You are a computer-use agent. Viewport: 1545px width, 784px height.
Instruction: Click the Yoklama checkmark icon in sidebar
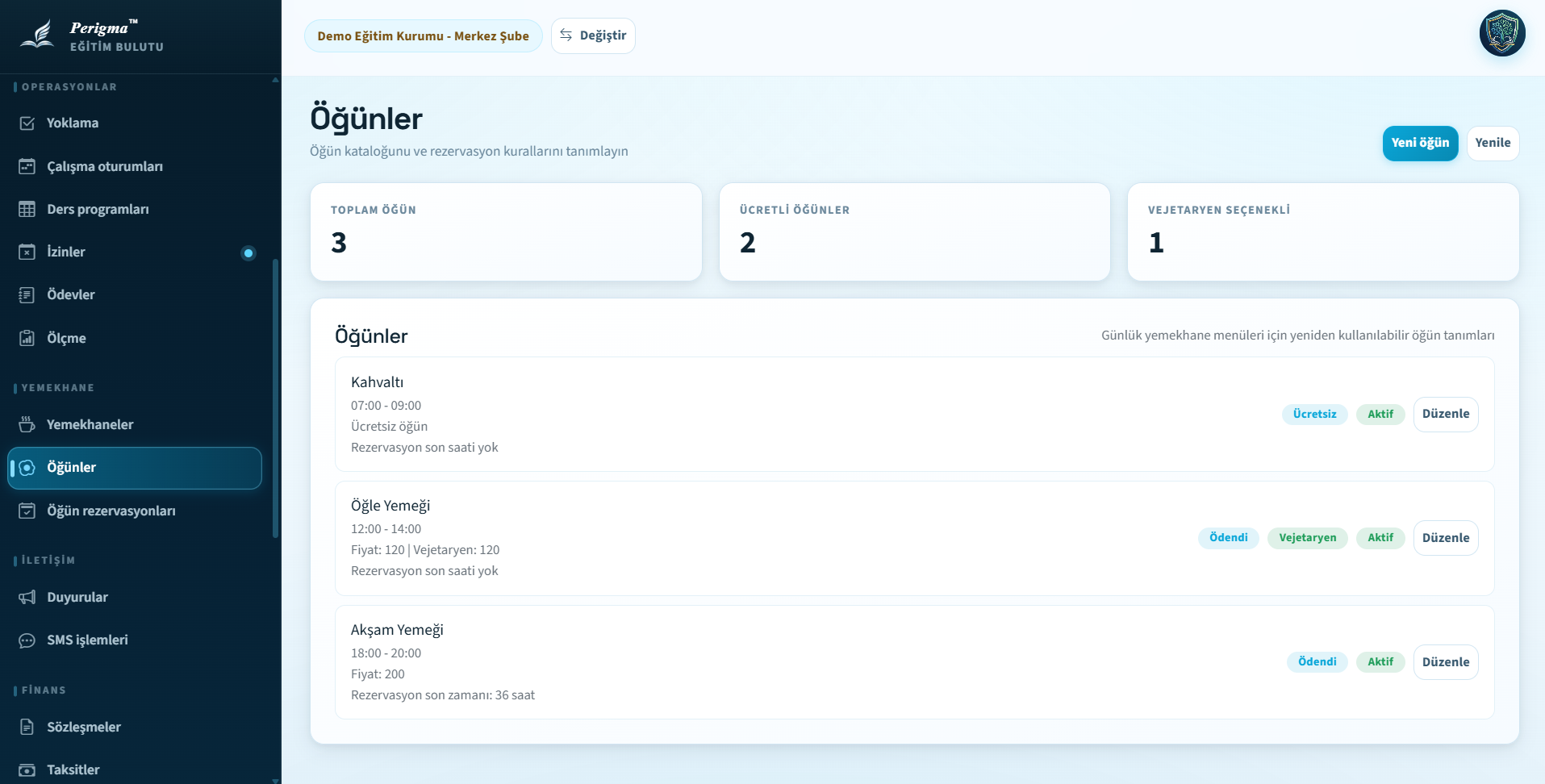point(27,123)
